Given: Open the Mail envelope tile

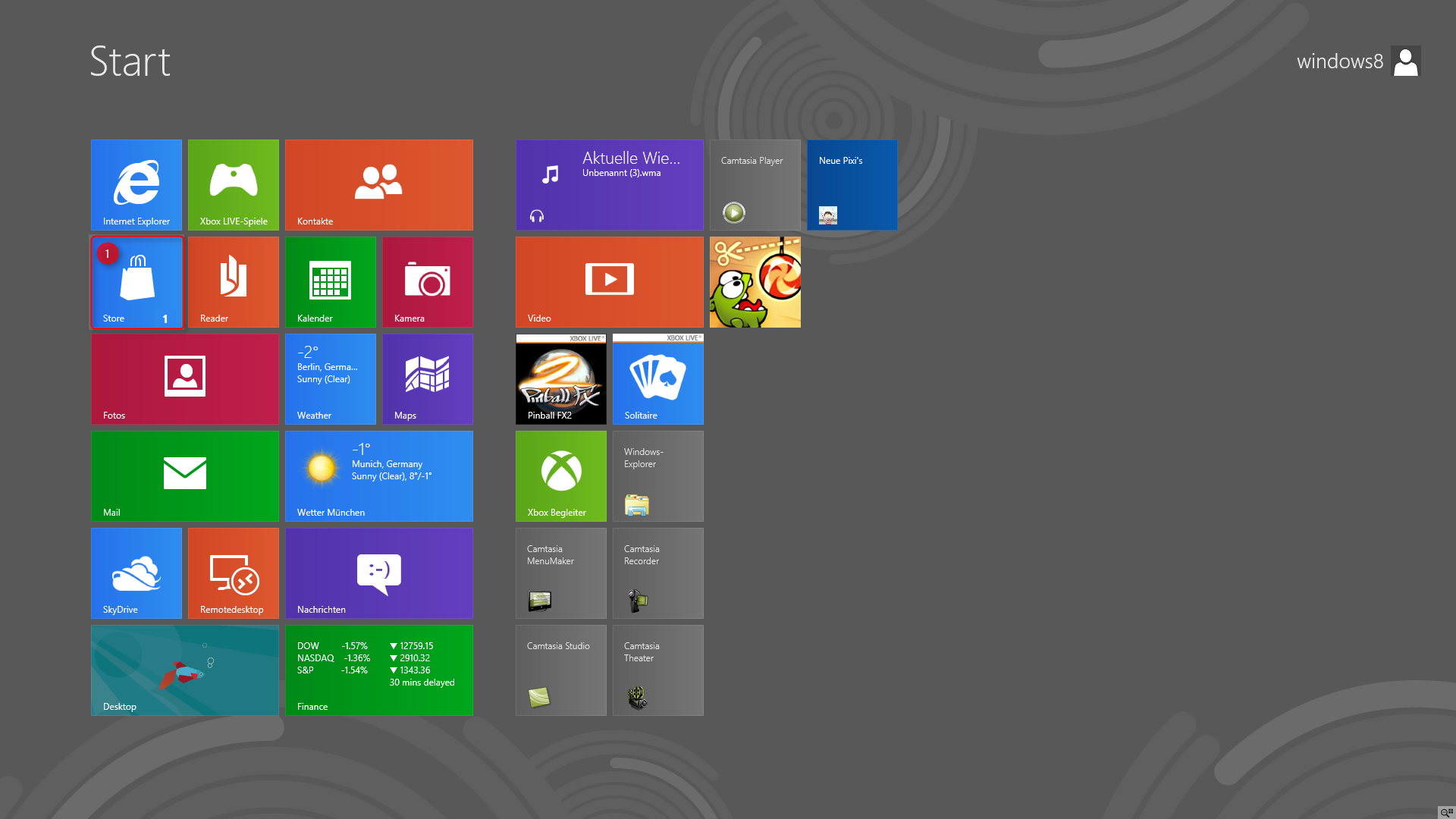Looking at the screenshot, I should (185, 476).
